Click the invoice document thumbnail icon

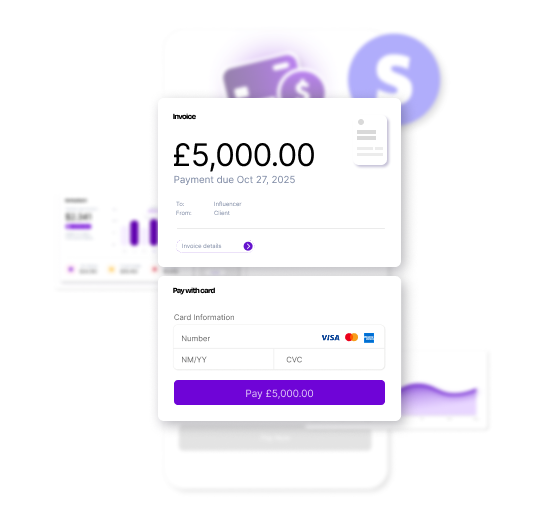(370, 140)
